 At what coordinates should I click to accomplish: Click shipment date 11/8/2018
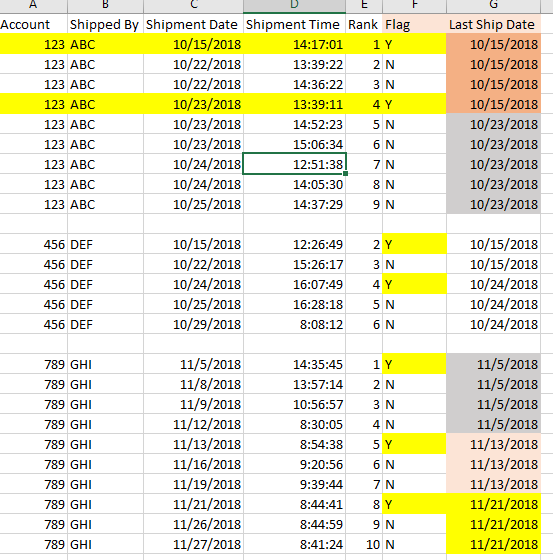pyautogui.click(x=193, y=384)
